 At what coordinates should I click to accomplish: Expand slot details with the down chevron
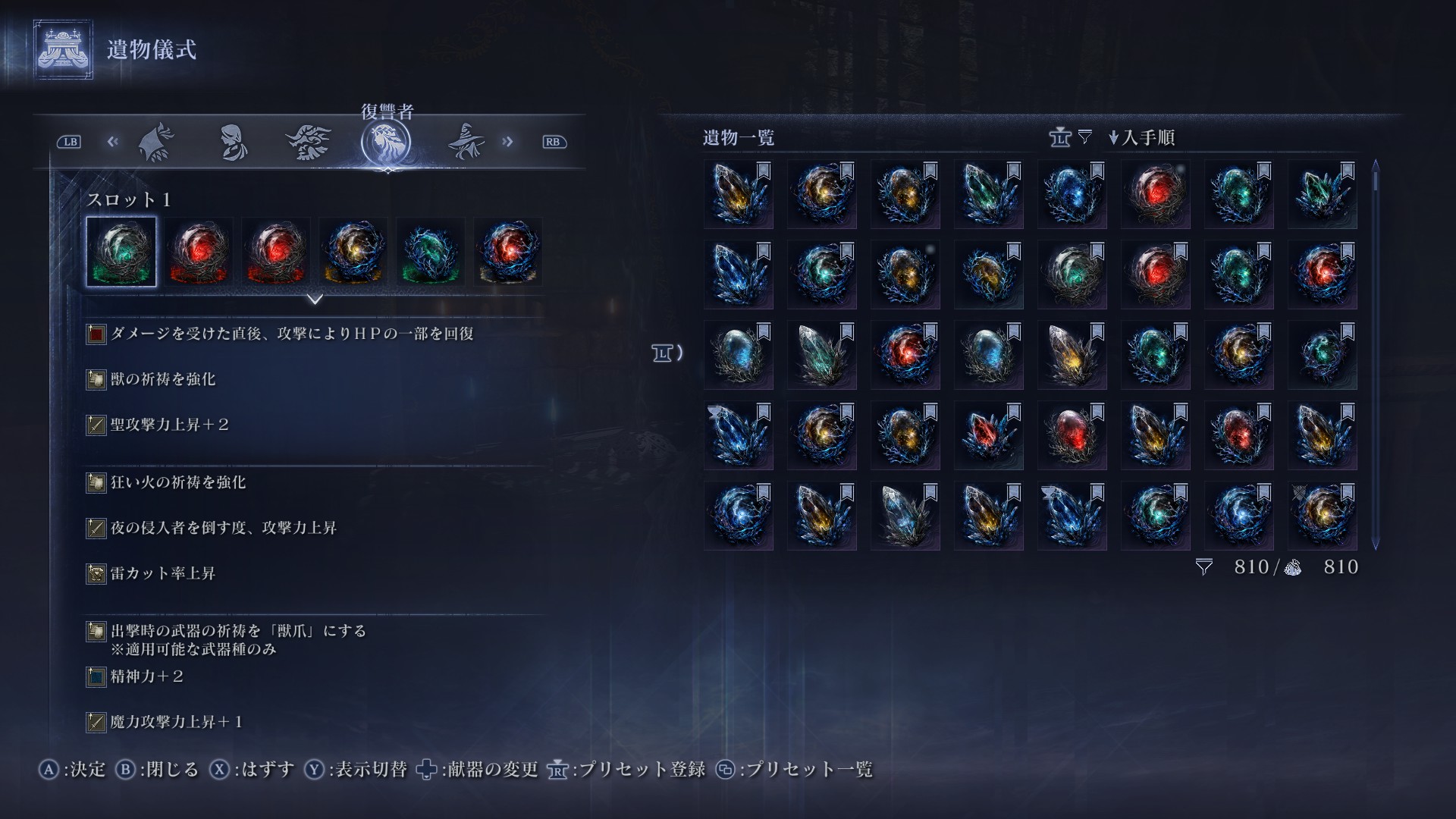pyautogui.click(x=315, y=300)
